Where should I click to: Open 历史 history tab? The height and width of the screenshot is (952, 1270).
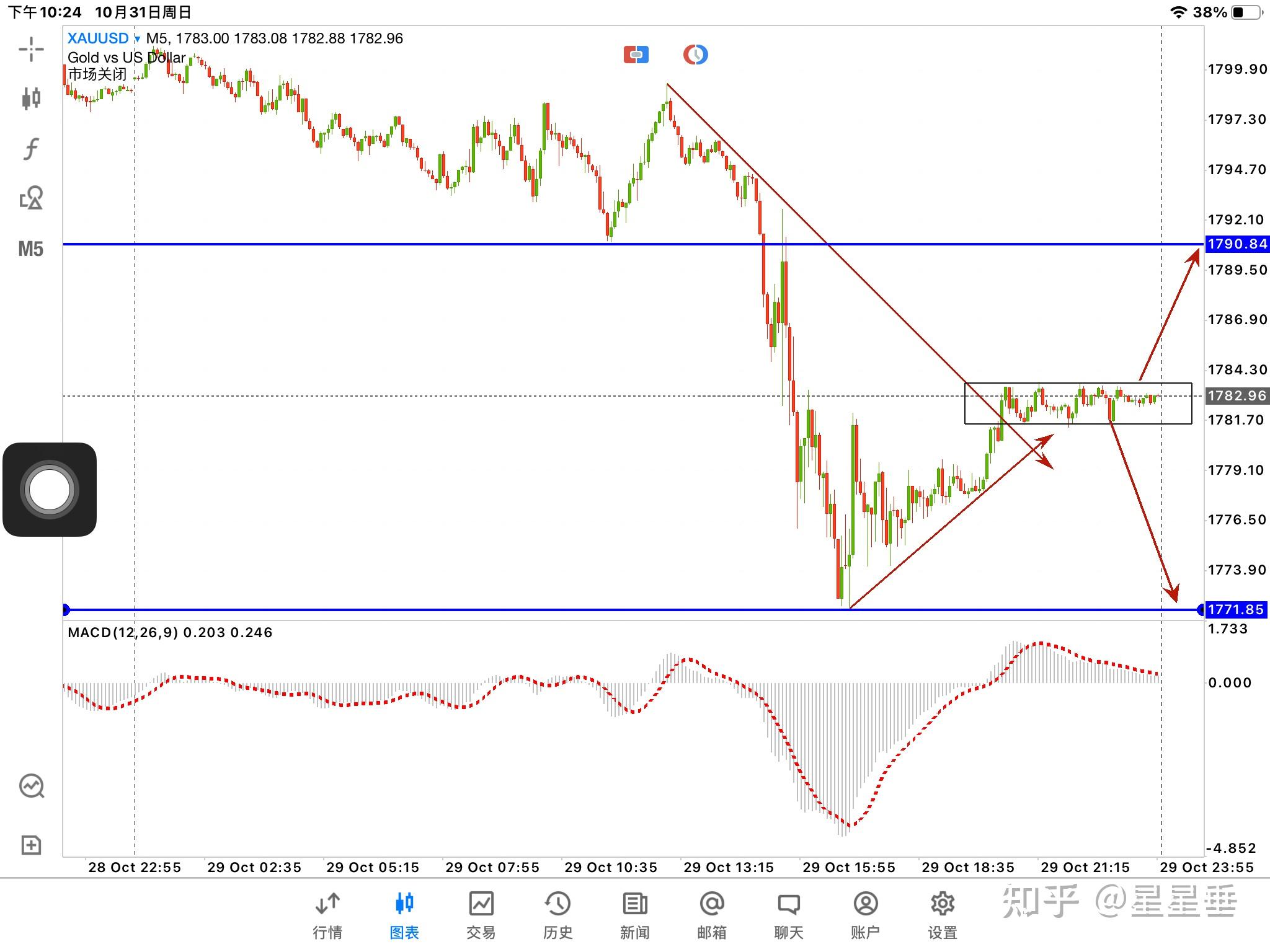pos(558,915)
